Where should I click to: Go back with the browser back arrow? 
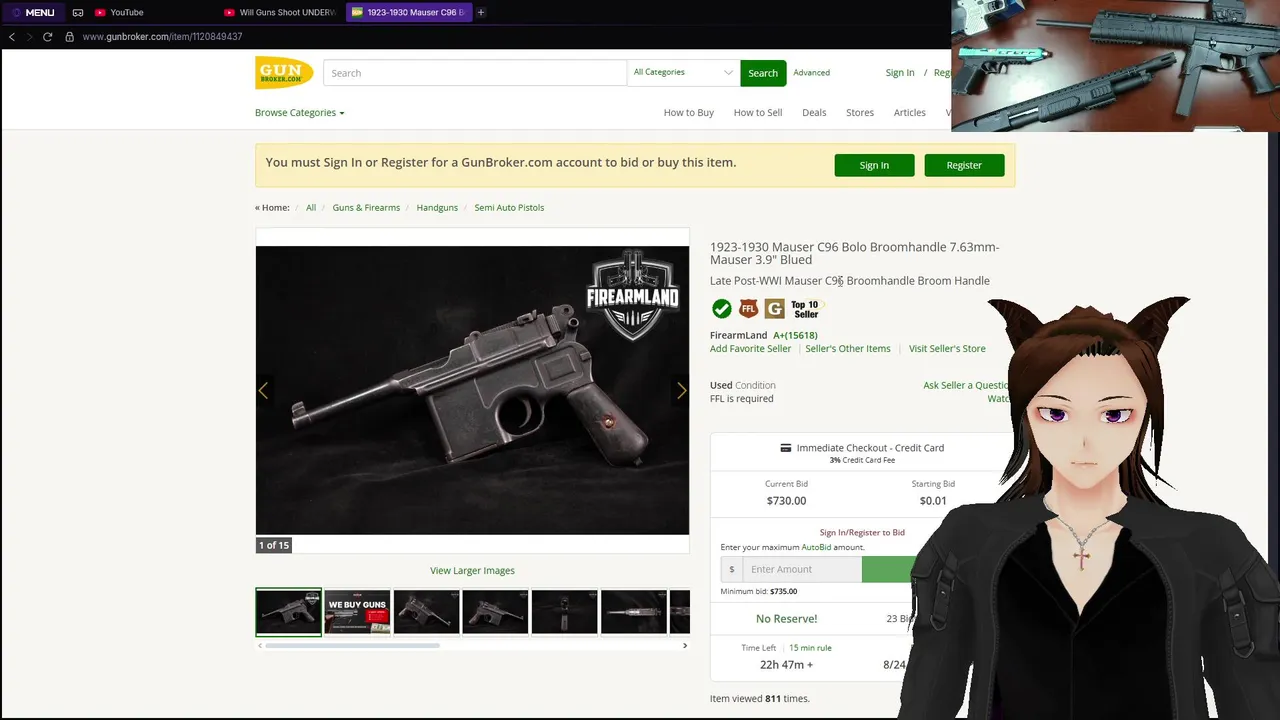point(12,37)
